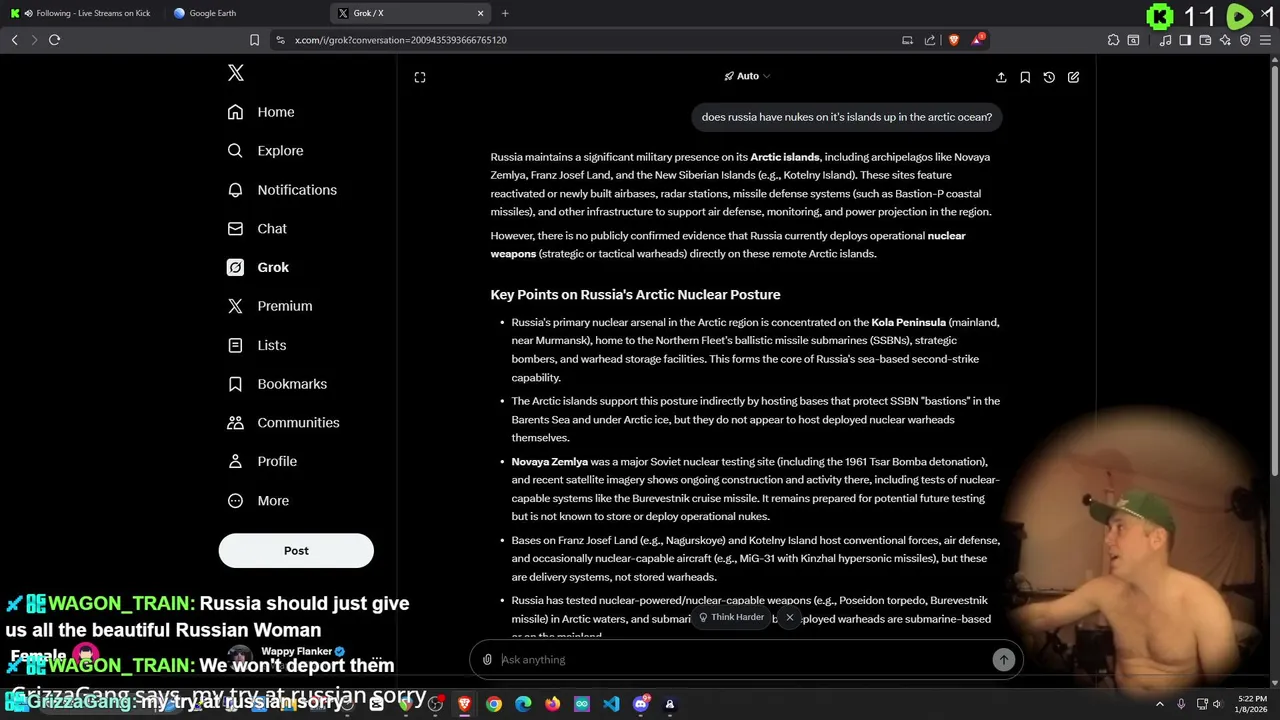The width and height of the screenshot is (1280, 720).
Task: Click the Ask anything input field
Action: [745, 660]
